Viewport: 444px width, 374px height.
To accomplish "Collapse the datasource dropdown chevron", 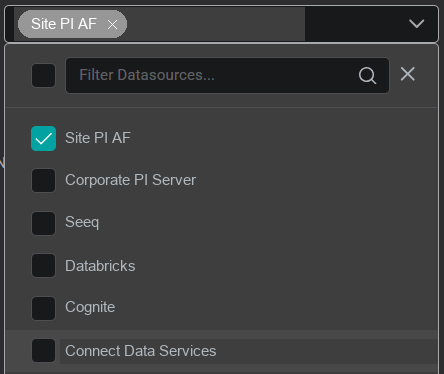I will pyautogui.click(x=416, y=24).
